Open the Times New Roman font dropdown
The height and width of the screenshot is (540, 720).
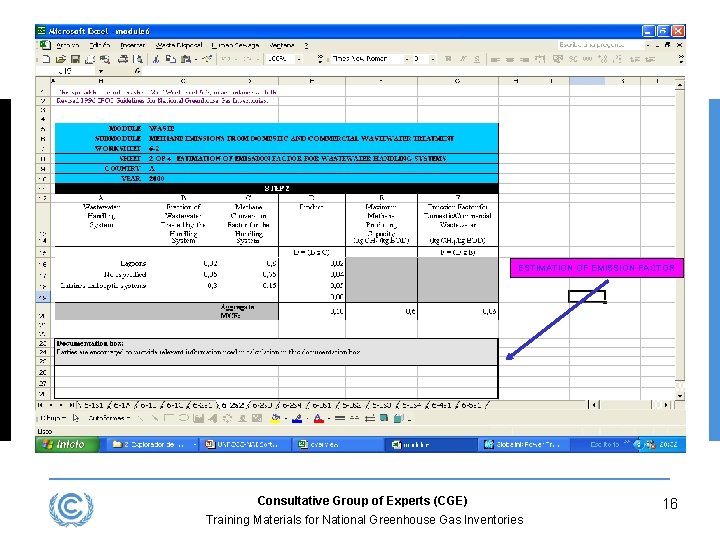(x=406, y=59)
